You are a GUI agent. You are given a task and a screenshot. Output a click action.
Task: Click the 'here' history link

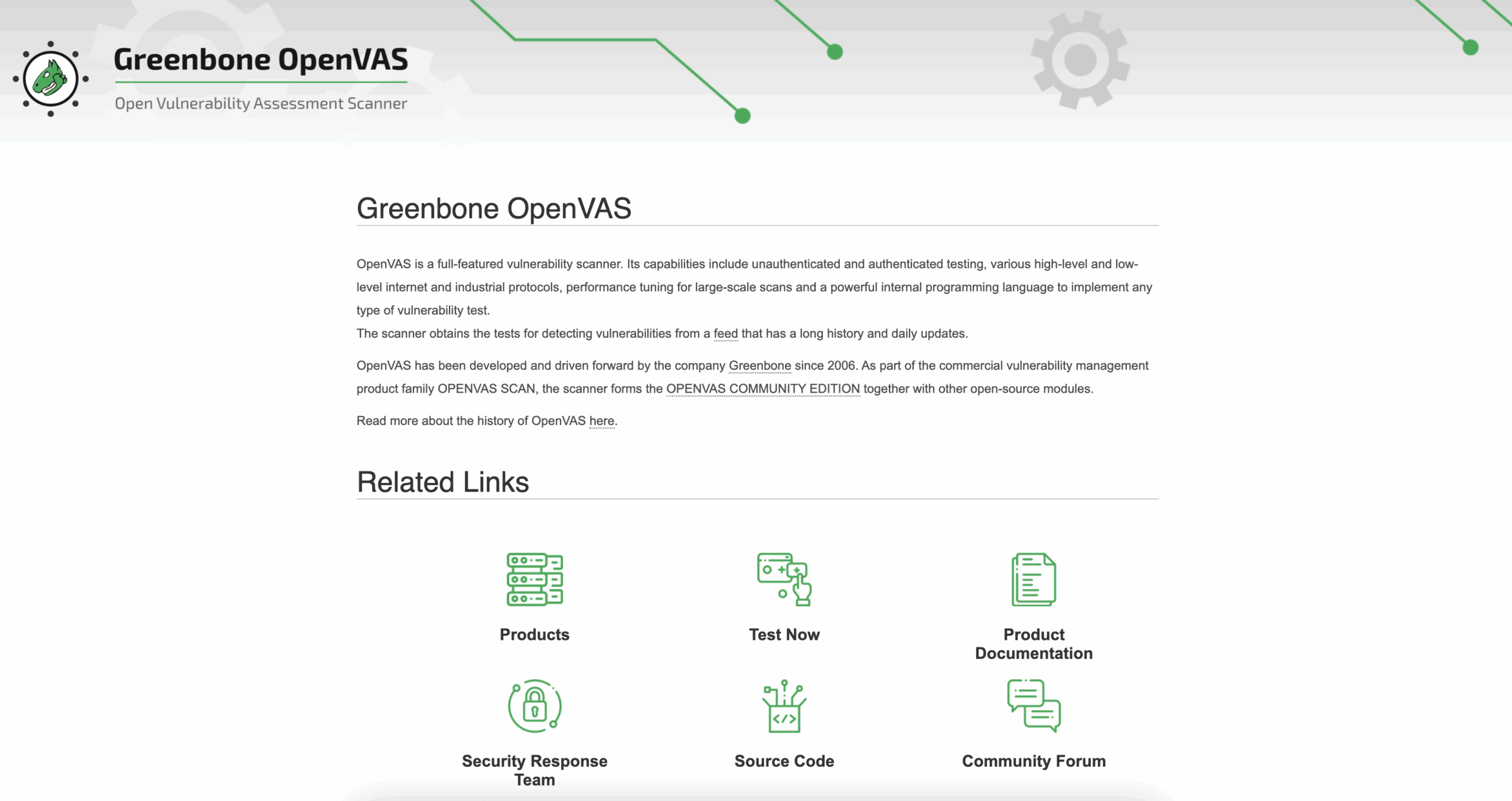pos(601,421)
